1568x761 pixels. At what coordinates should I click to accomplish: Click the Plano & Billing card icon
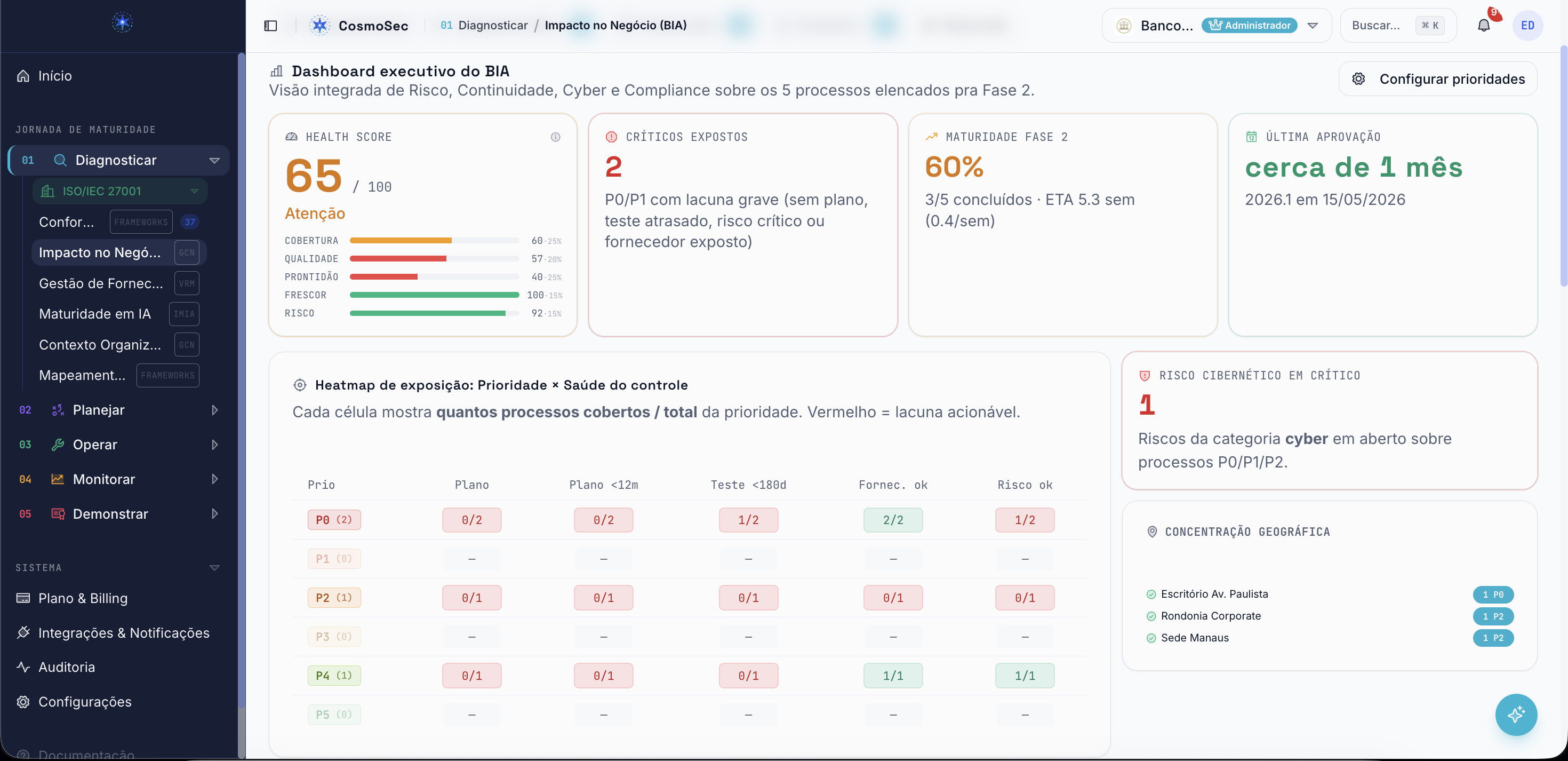tap(23, 598)
